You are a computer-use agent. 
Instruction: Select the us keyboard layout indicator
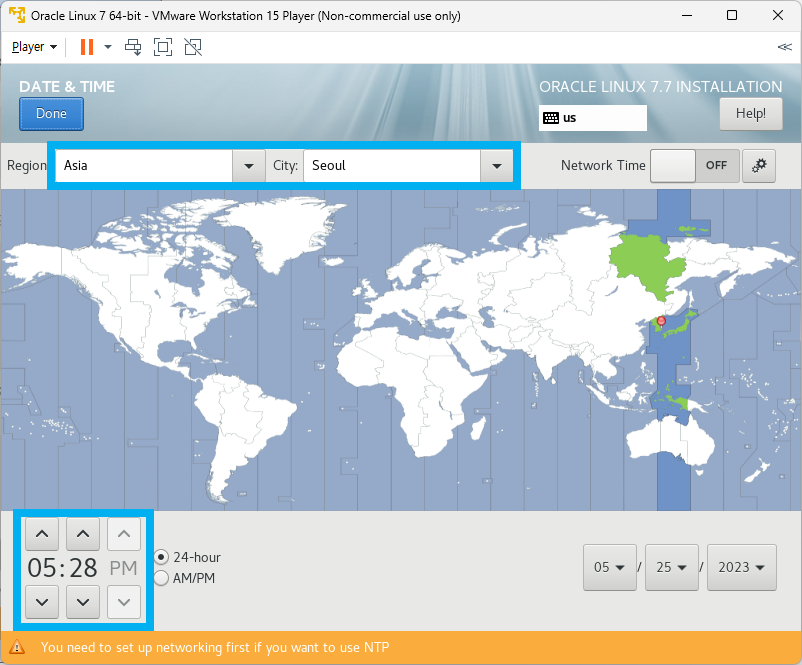coord(592,118)
